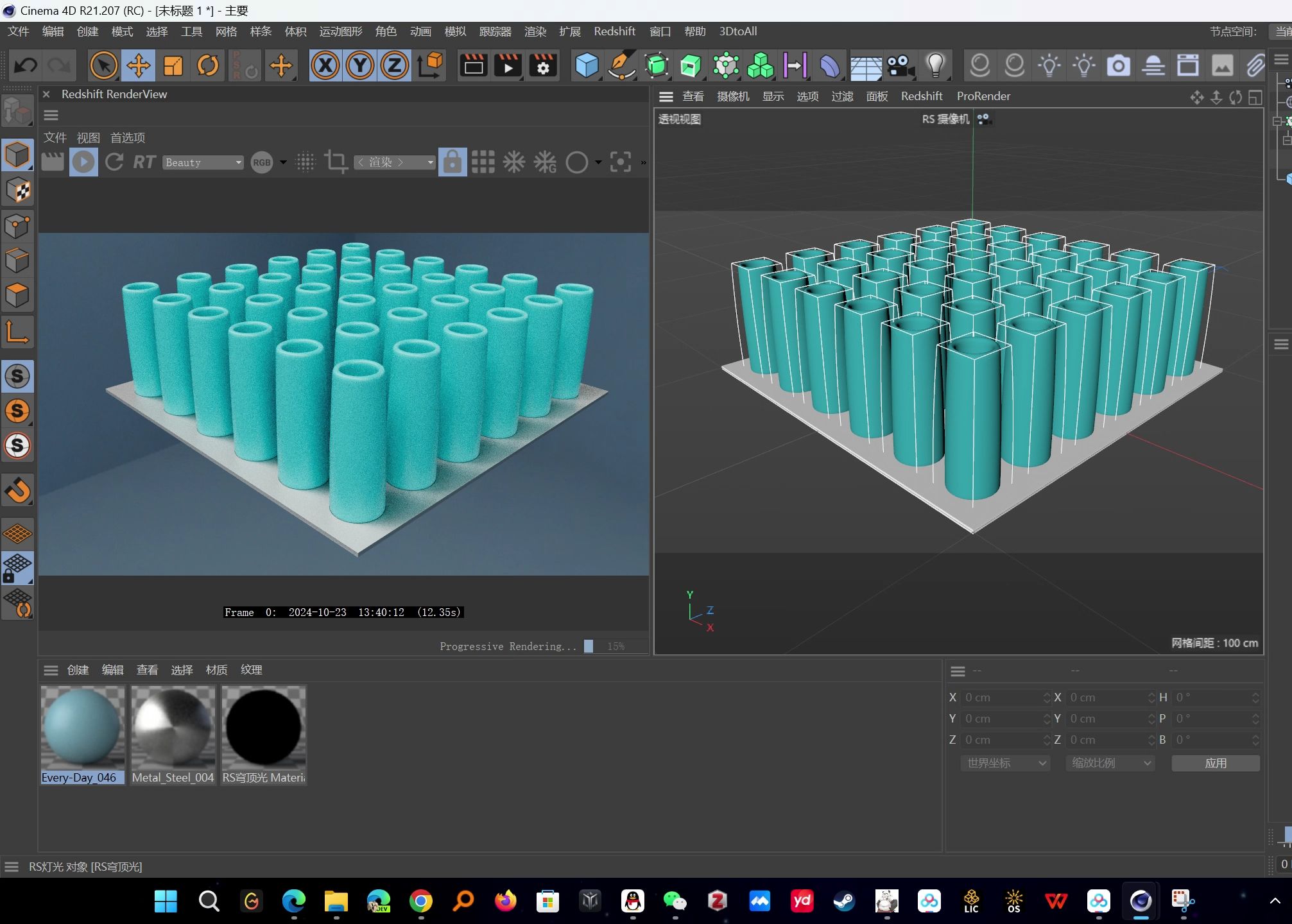Click the 应用 button in coordinates panel
The height and width of the screenshot is (924, 1292).
click(1215, 763)
